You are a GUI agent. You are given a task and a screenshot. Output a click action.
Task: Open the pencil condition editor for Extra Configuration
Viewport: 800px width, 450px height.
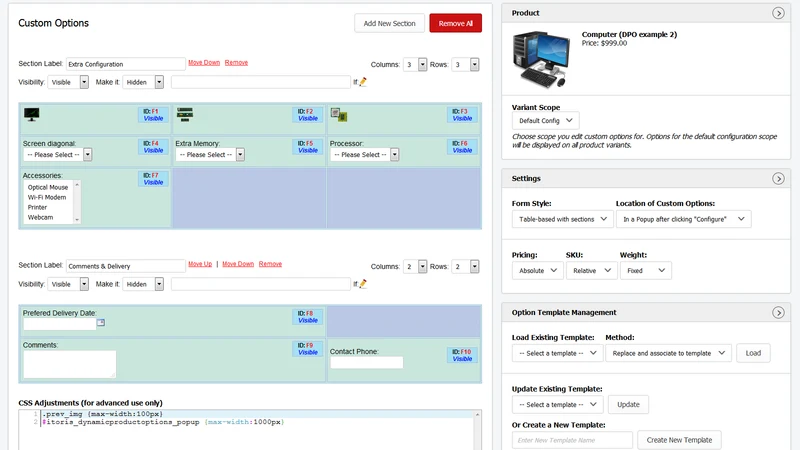tap(363, 82)
